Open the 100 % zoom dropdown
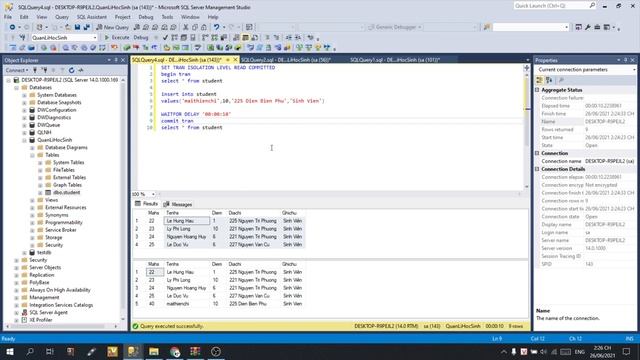The width and height of the screenshot is (640, 360). pos(153,194)
